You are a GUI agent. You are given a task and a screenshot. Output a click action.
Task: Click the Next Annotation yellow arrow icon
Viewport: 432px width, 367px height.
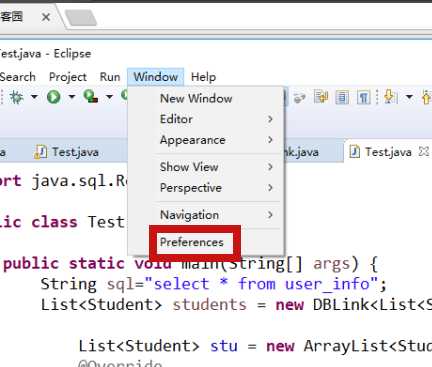point(390,97)
